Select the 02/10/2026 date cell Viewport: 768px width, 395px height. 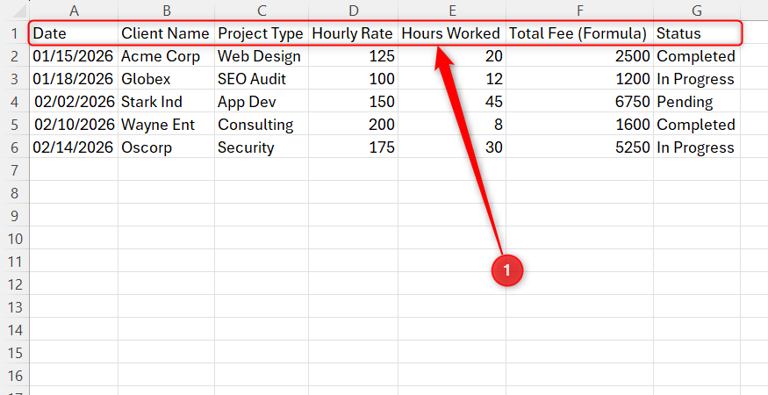point(74,124)
